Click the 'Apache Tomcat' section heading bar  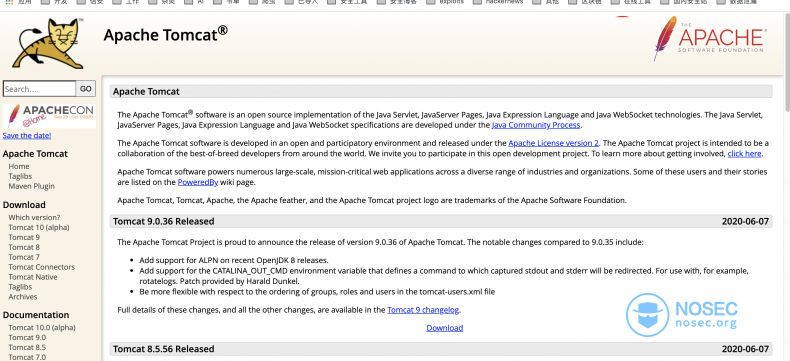click(441, 92)
